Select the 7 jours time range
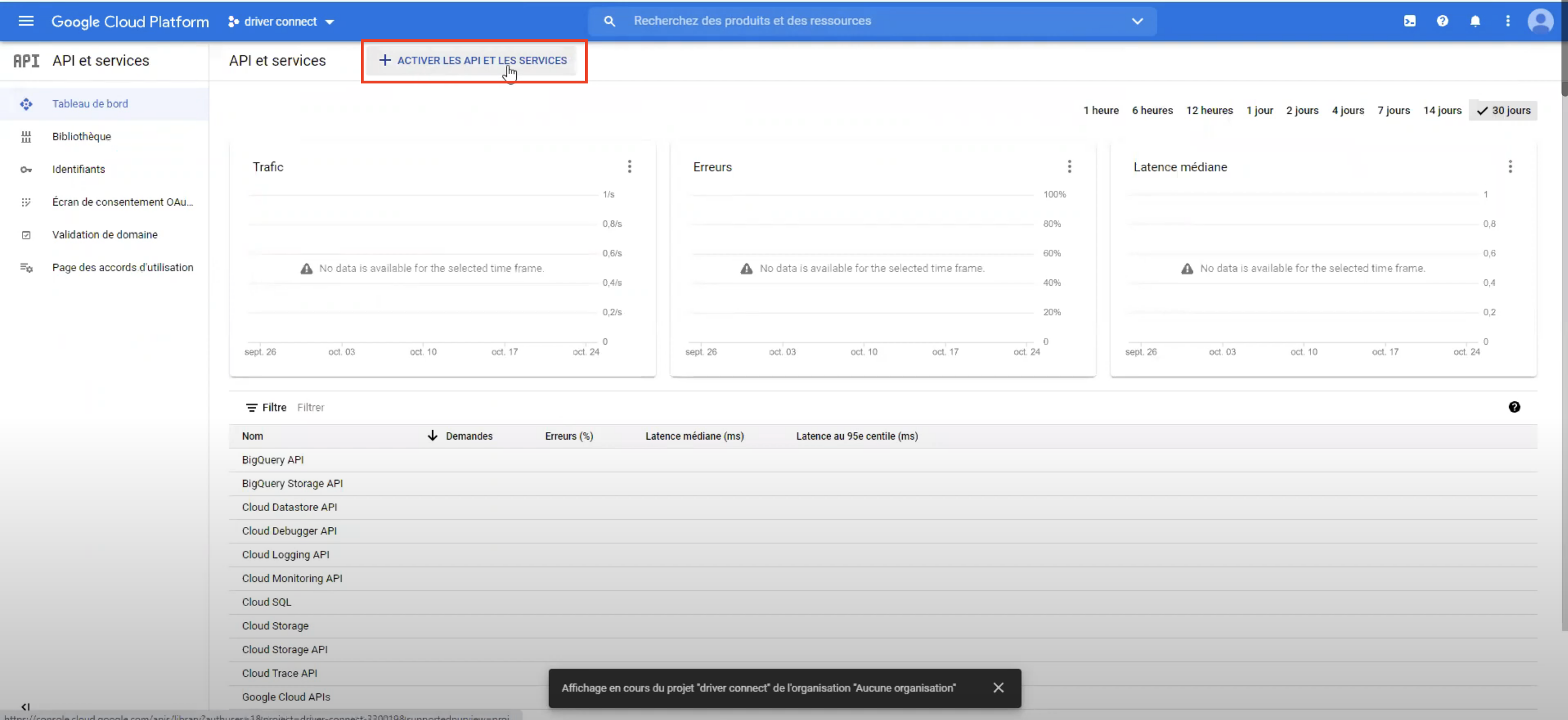 (1394, 110)
